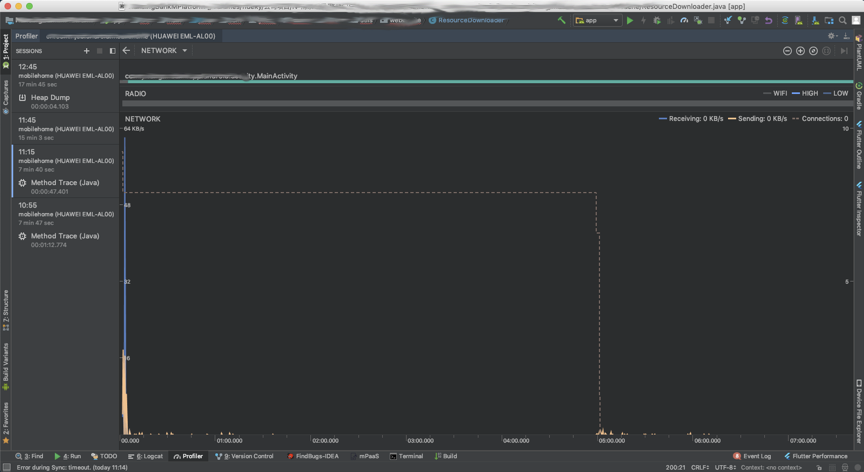Reset timeline zoom

813,51
